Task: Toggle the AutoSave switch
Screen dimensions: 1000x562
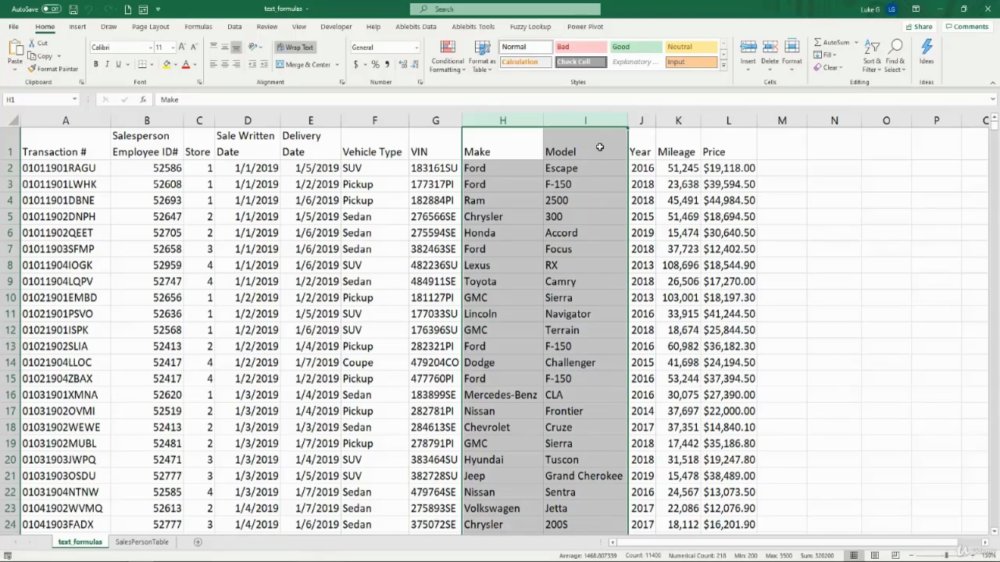Action: pos(51,9)
